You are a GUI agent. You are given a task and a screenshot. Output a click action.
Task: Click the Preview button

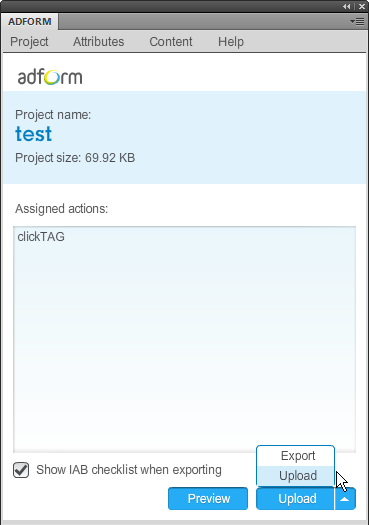(208, 499)
